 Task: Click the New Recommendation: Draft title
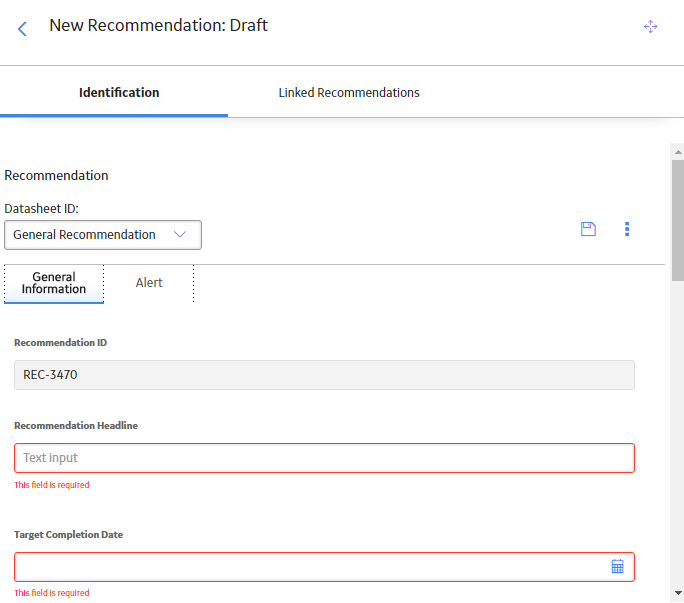(x=158, y=25)
